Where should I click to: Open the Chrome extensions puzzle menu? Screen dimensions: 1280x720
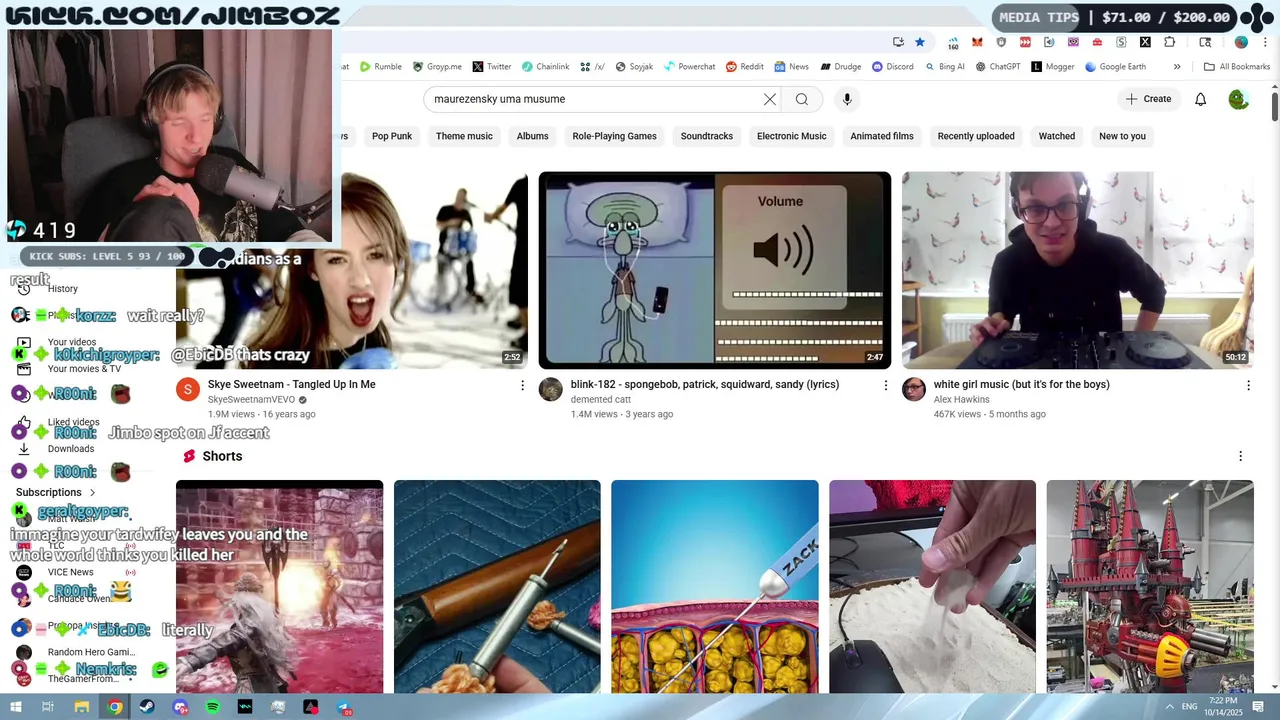click(1170, 42)
